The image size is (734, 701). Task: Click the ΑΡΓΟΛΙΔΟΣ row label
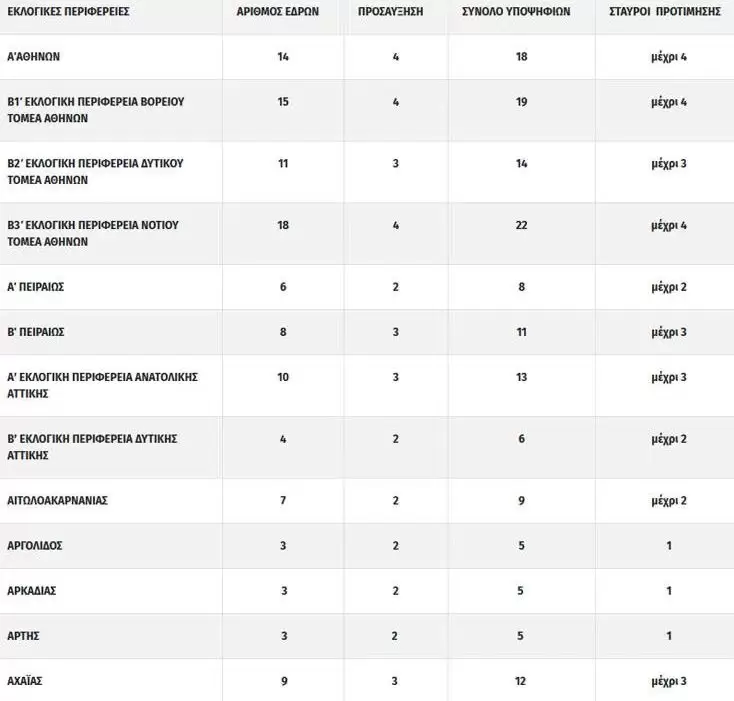point(35,546)
